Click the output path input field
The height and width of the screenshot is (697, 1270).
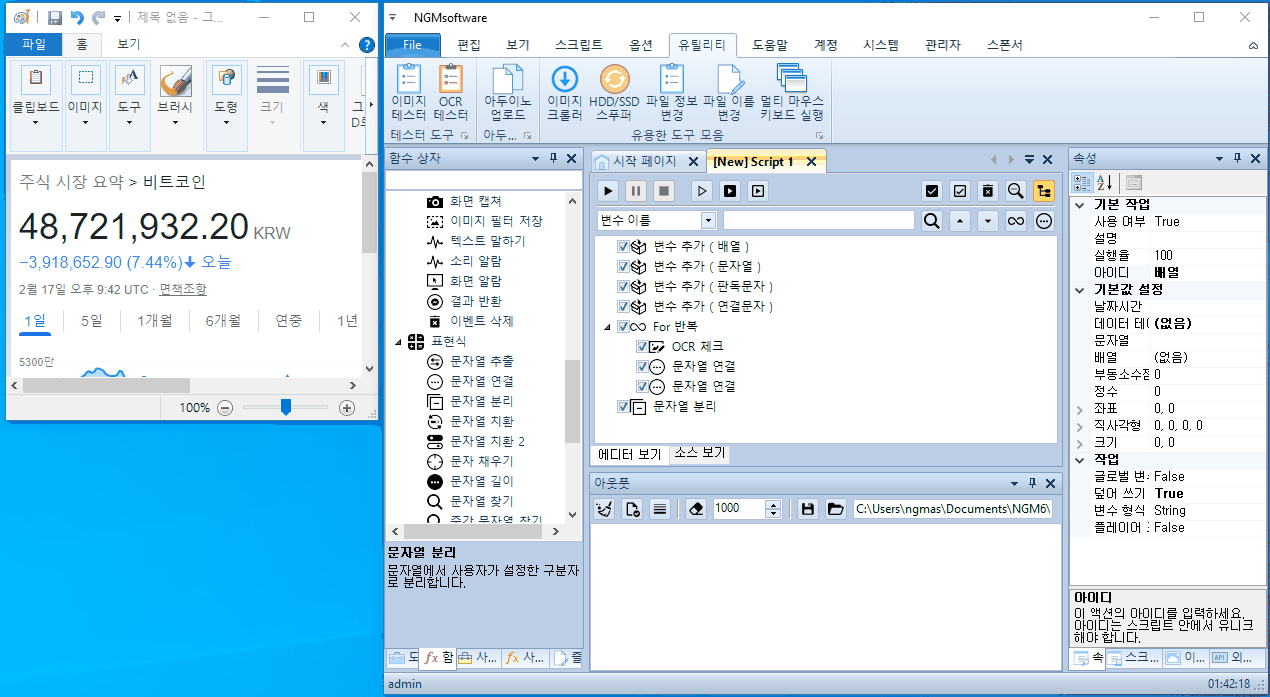click(953, 509)
